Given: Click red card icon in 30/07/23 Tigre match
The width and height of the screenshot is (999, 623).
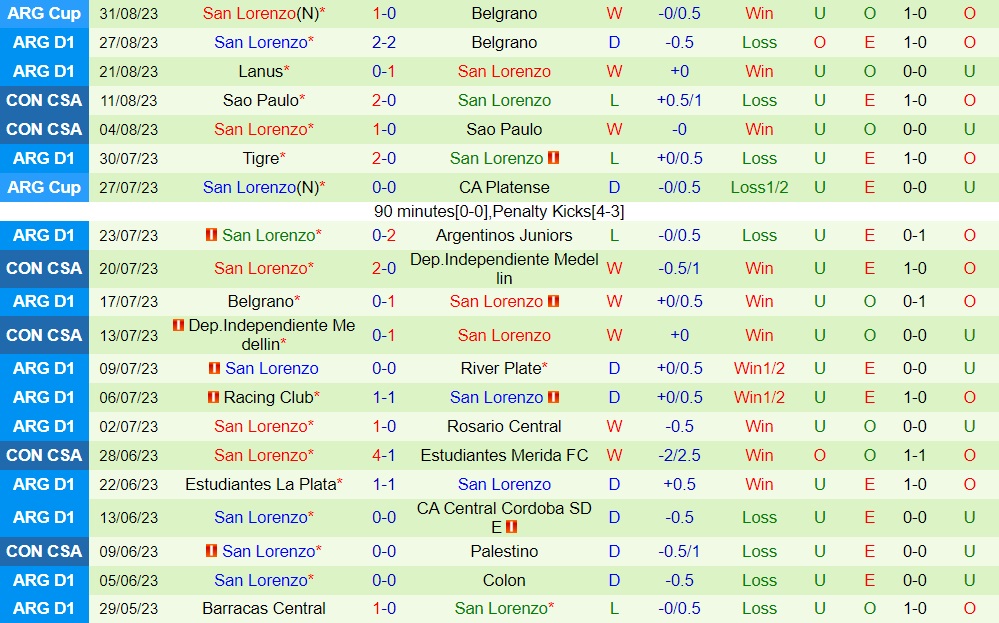Looking at the screenshot, I should [553, 158].
